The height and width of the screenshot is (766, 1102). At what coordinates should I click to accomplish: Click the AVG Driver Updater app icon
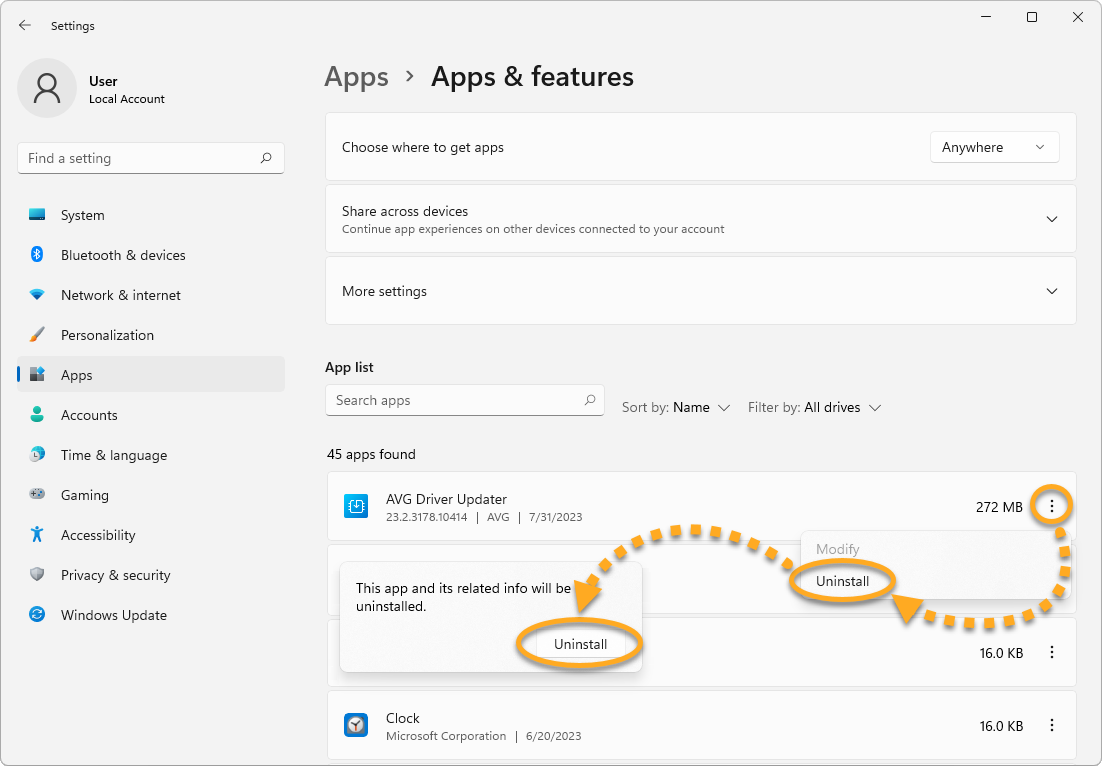click(357, 507)
